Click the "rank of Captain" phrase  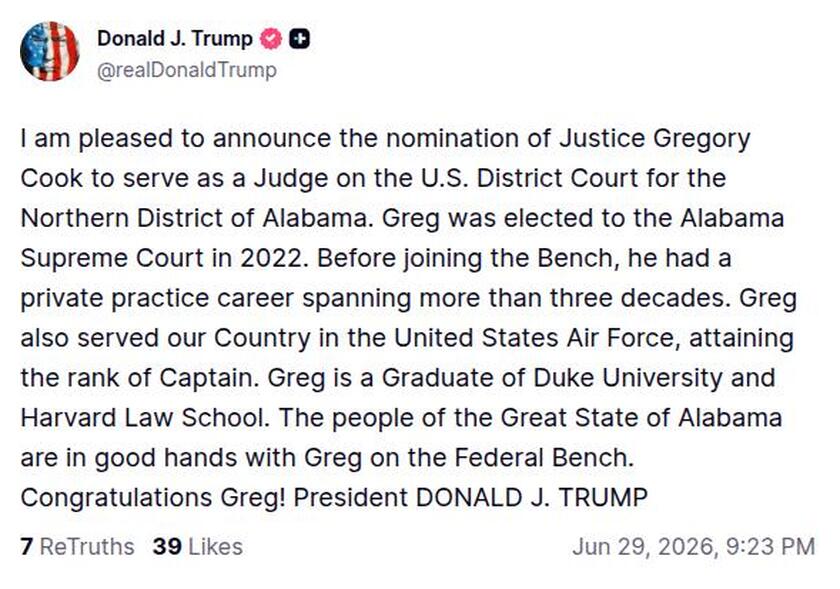[x=160, y=378]
